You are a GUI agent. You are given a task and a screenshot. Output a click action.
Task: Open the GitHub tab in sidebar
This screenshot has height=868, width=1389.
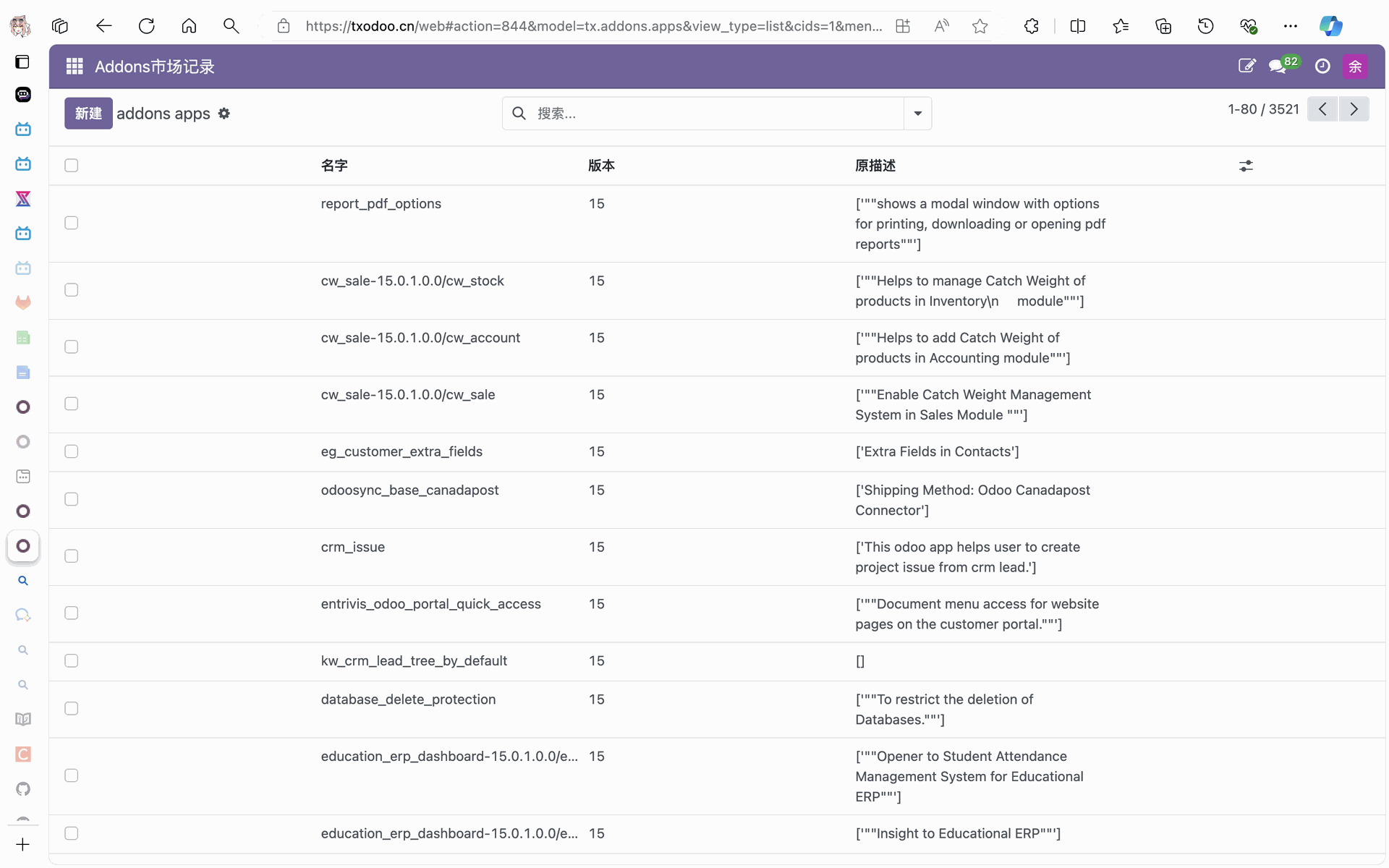tap(23, 788)
